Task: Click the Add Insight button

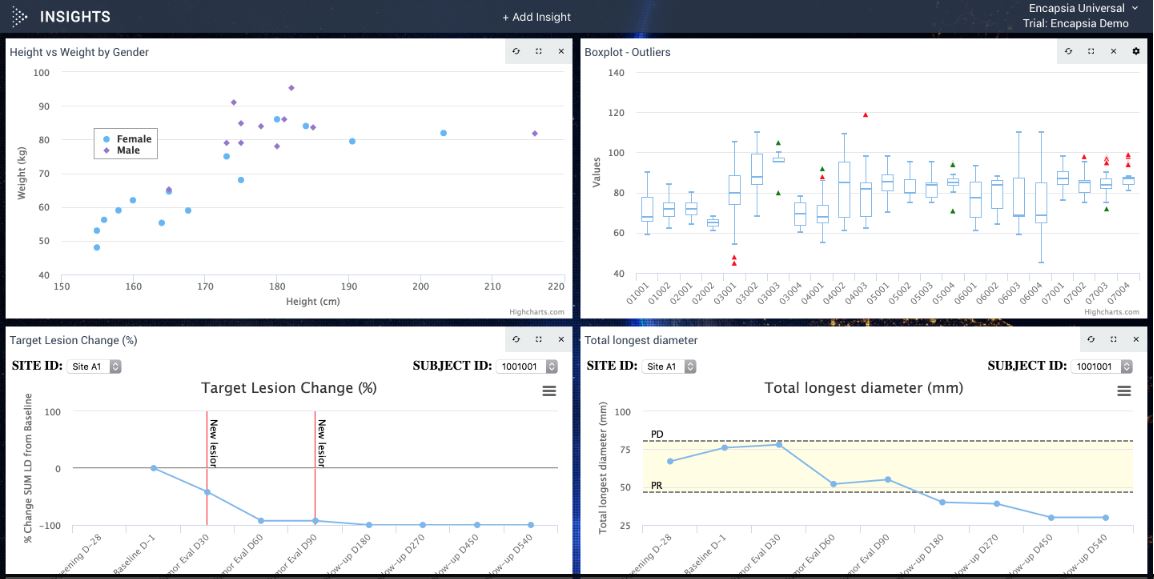Action: click(537, 17)
